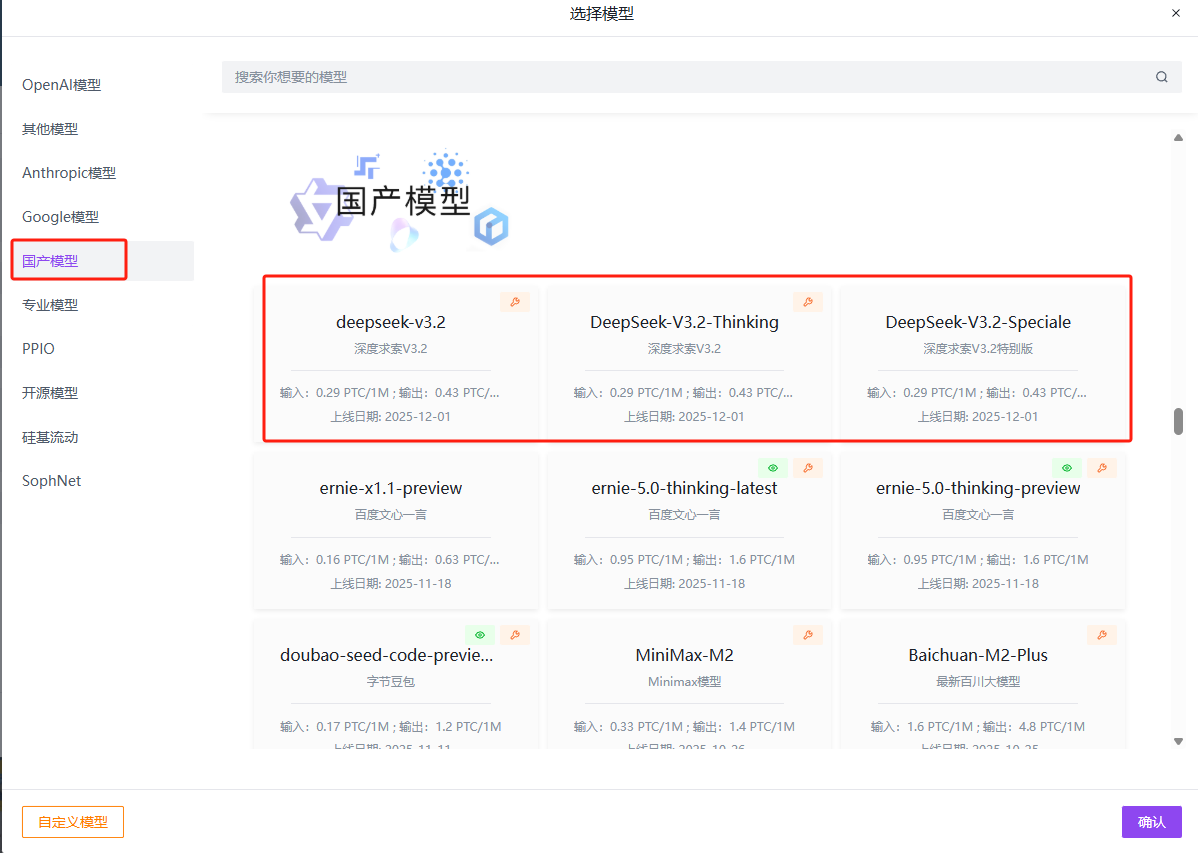Click the wrench icon on Baichuan-M2-Plus card
1198x853 pixels.
1102,634
